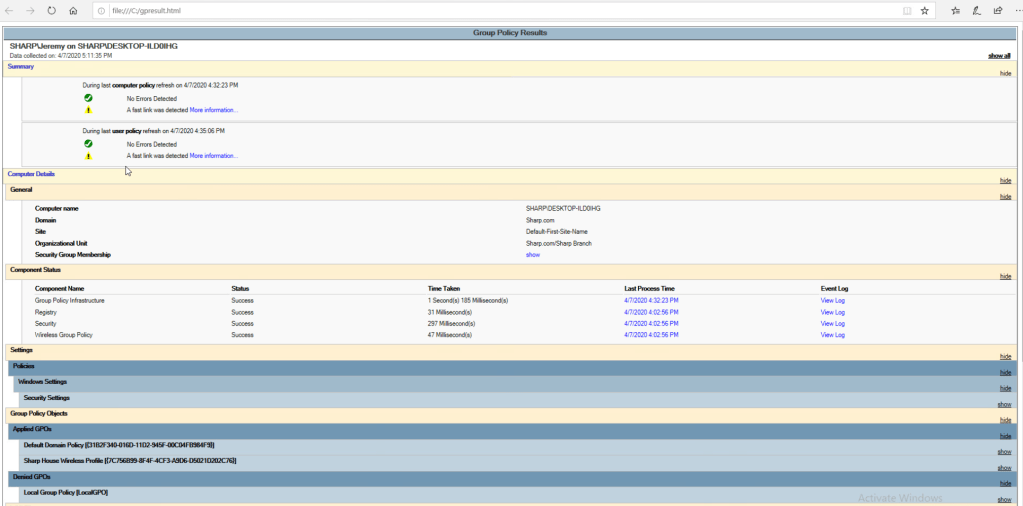Click 'show all' link at top right
Viewport: 1023px width, 506px height.
coord(999,56)
